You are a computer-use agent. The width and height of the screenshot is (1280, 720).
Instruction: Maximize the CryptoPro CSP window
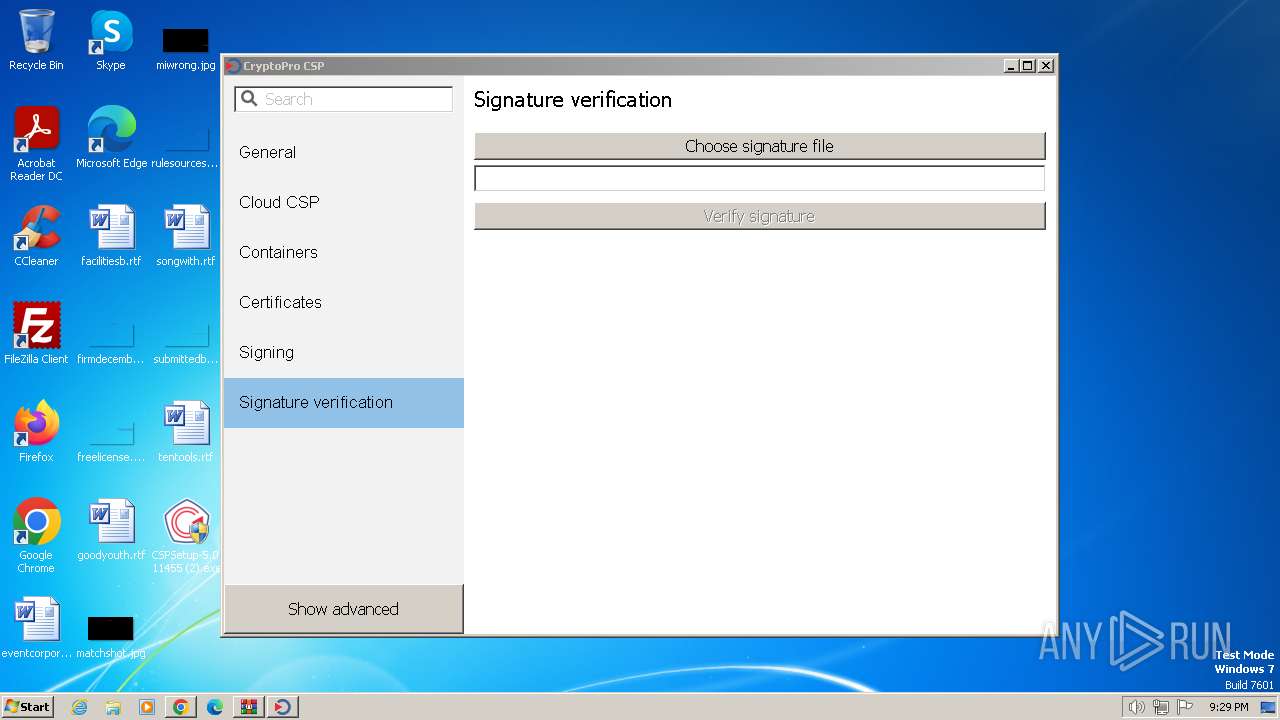coord(1028,66)
